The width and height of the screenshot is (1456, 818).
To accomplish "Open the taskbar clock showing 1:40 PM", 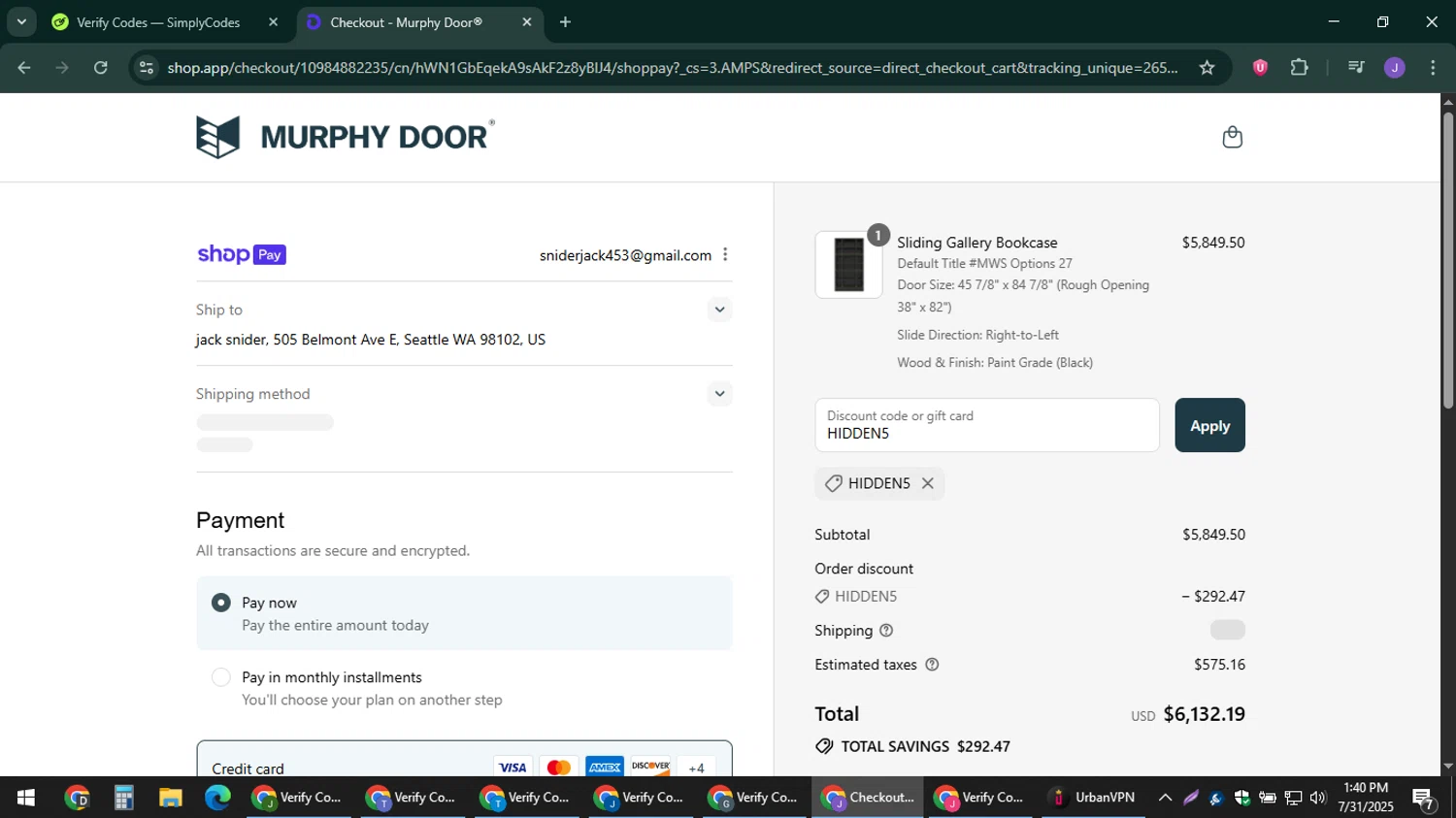I will coord(1366,798).
